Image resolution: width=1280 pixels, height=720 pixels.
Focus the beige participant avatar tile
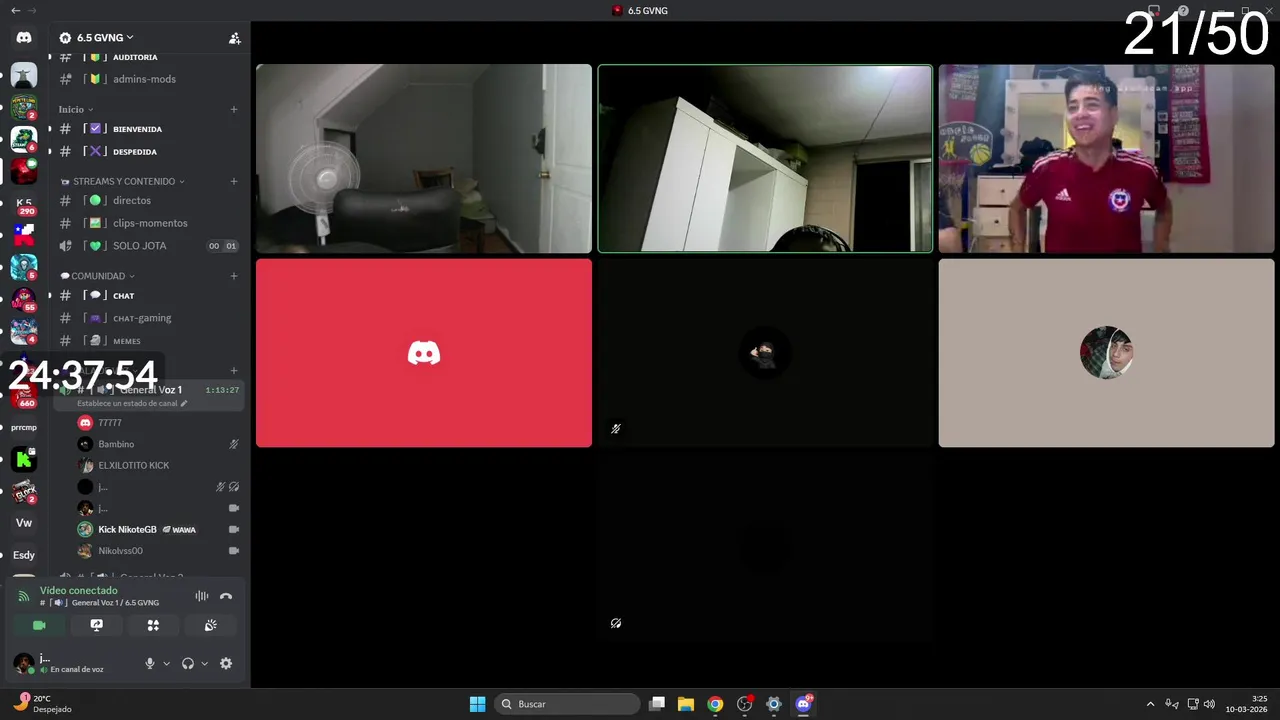[1107, 353]
